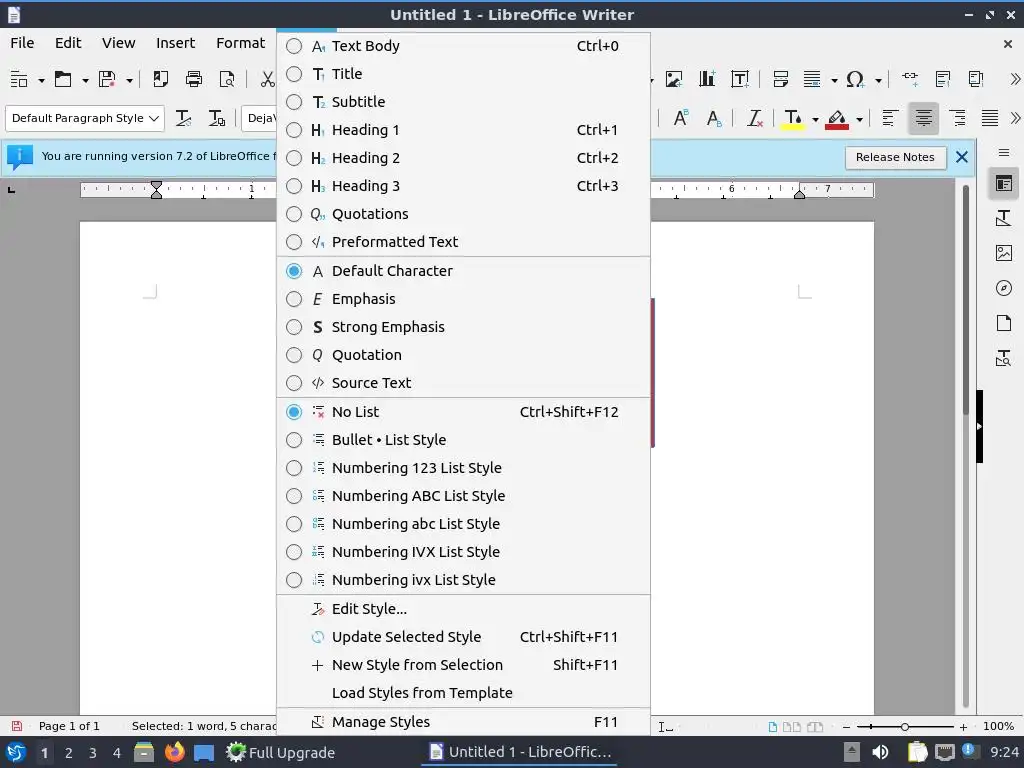Click the Print icon in toolbar
Screen dimensions: 1024x768
coord(194,80)
